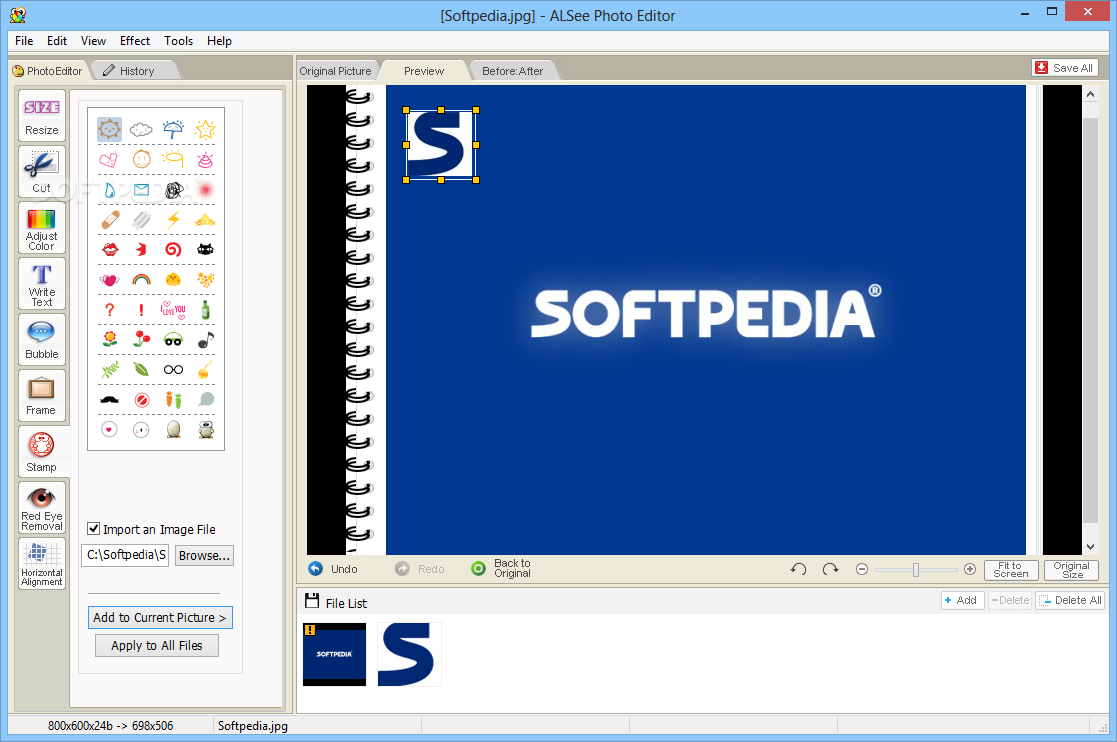
Task: Click Browse to choose image
Action: pyautogui.click(x=204, y=555)
